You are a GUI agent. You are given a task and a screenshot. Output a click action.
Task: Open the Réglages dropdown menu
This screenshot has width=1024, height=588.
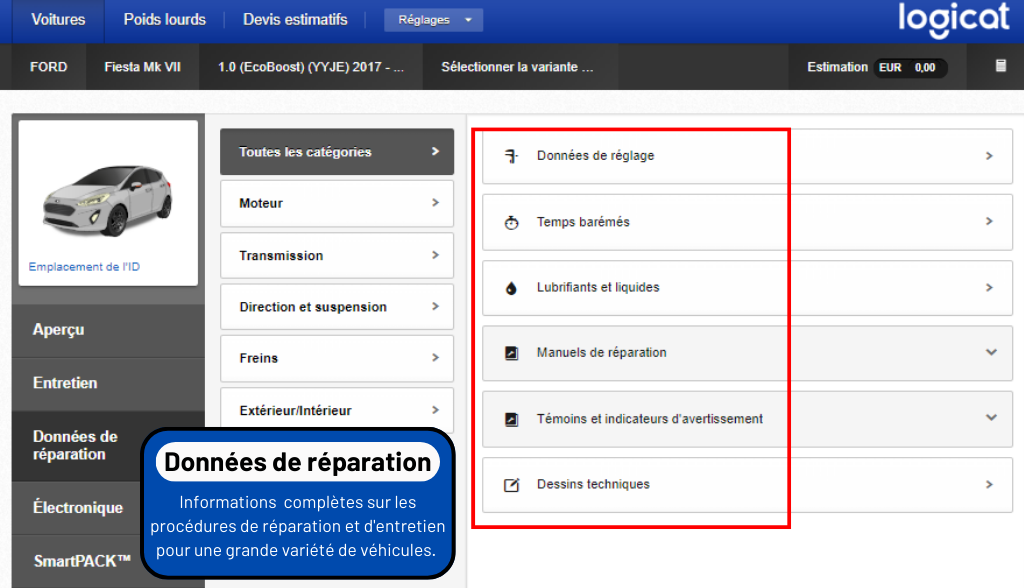pos(433,20)
